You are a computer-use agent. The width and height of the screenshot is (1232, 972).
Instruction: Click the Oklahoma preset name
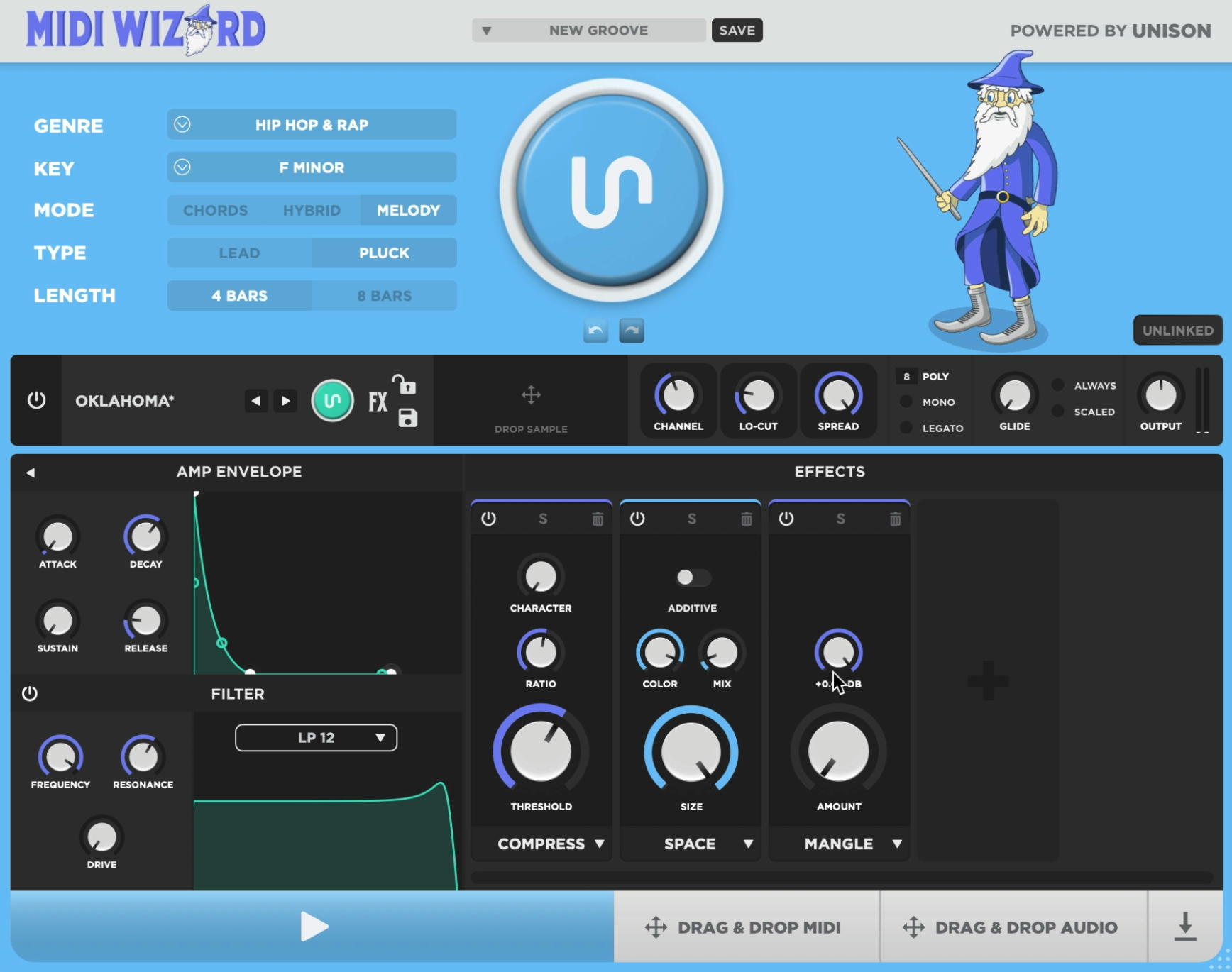click(x=125, y=401)
